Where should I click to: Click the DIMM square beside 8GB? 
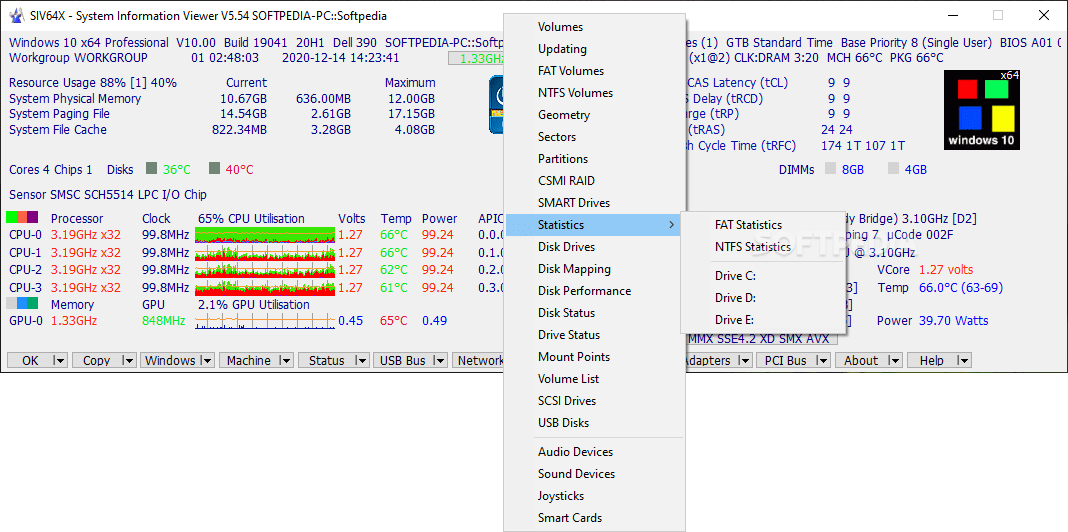pyautogui.click(x=830, y=168)
